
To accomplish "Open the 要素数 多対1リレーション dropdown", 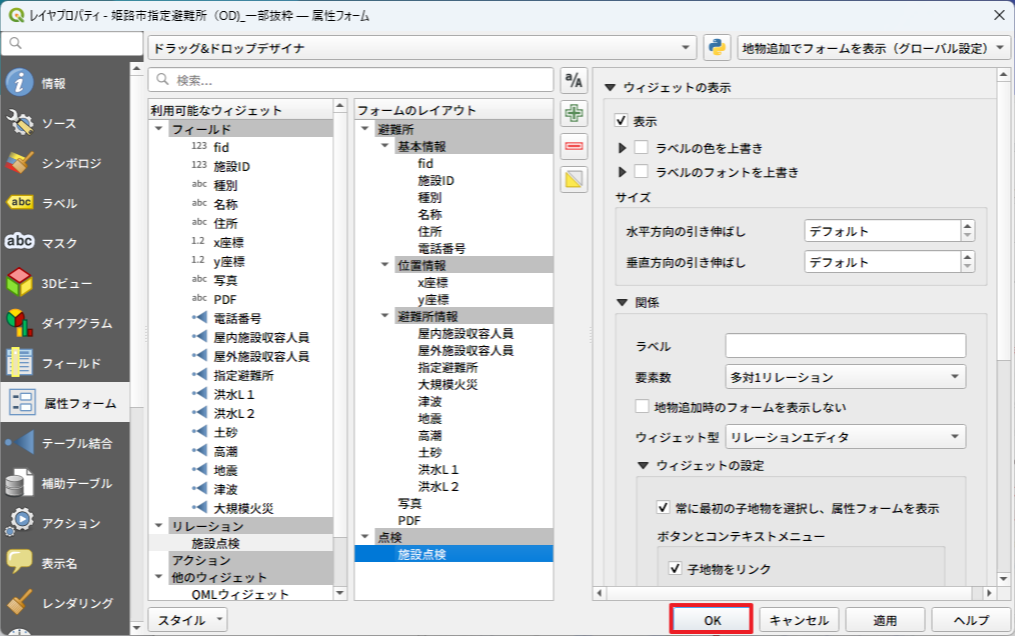I will [845, 377].
